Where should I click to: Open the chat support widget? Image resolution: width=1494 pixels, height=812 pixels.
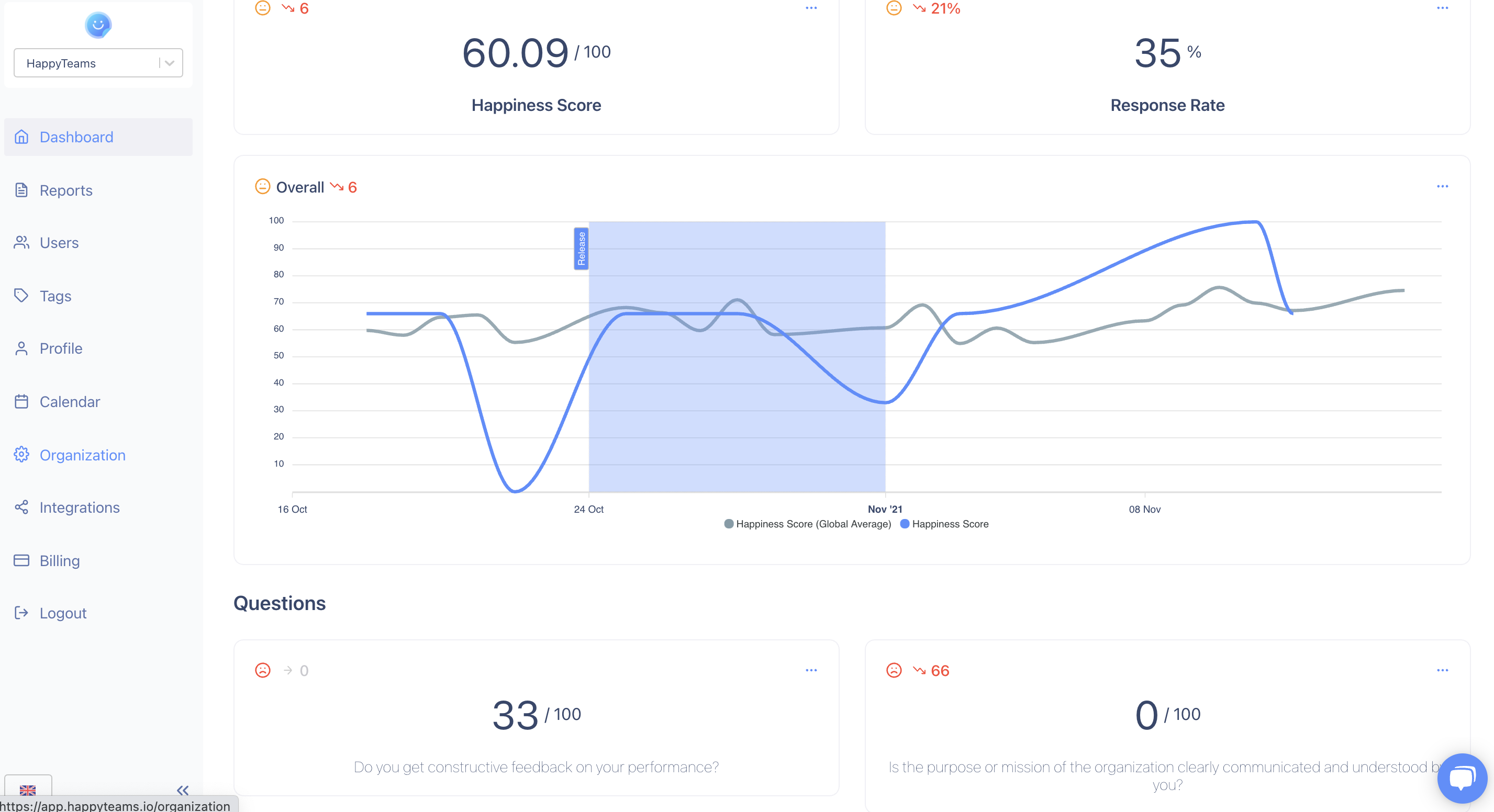tap(1462, 779)
